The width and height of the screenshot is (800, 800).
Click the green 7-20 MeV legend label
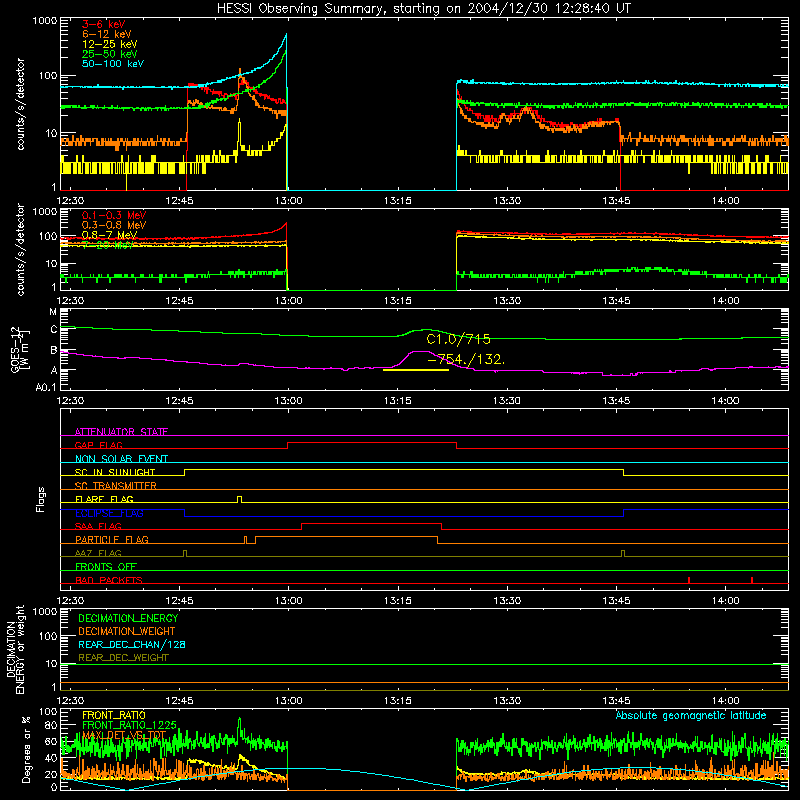[x=108, y=245]
